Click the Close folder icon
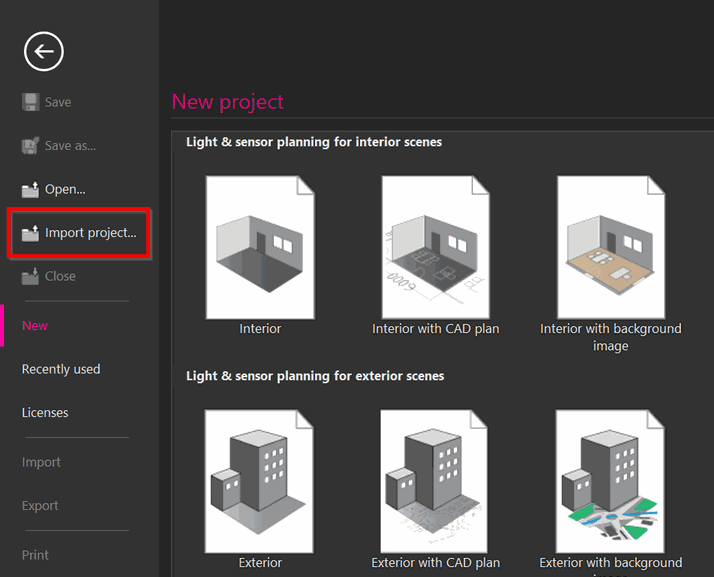The width and height of the screenshot is (714, 577). tap(31, 276)
